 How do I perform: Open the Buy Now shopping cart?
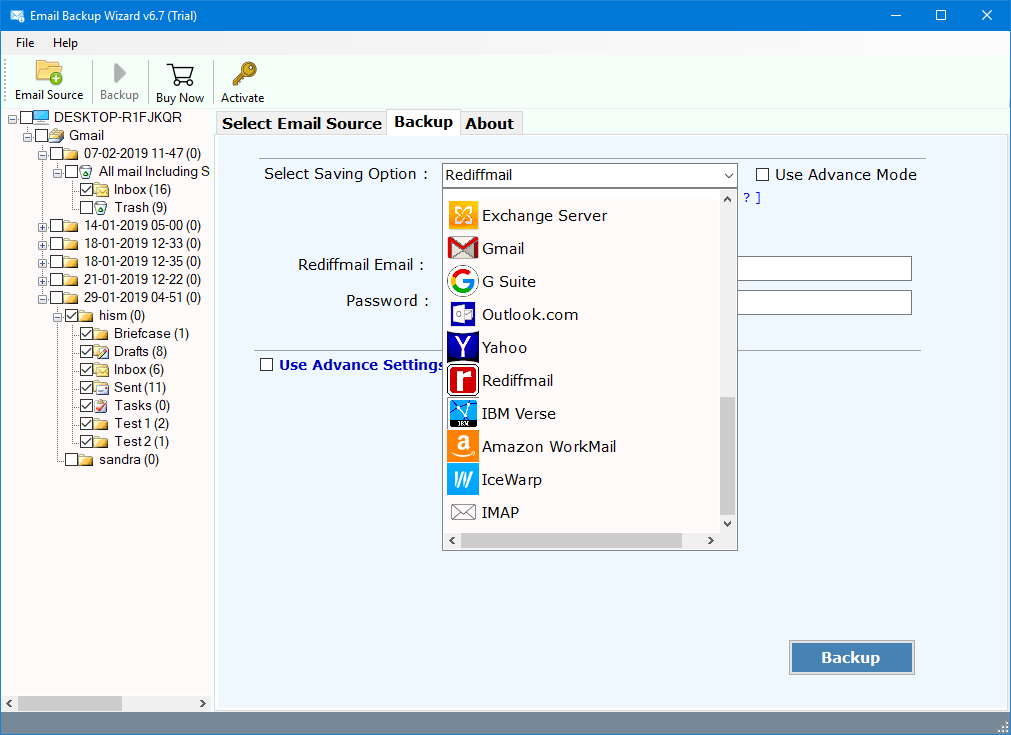180,74
